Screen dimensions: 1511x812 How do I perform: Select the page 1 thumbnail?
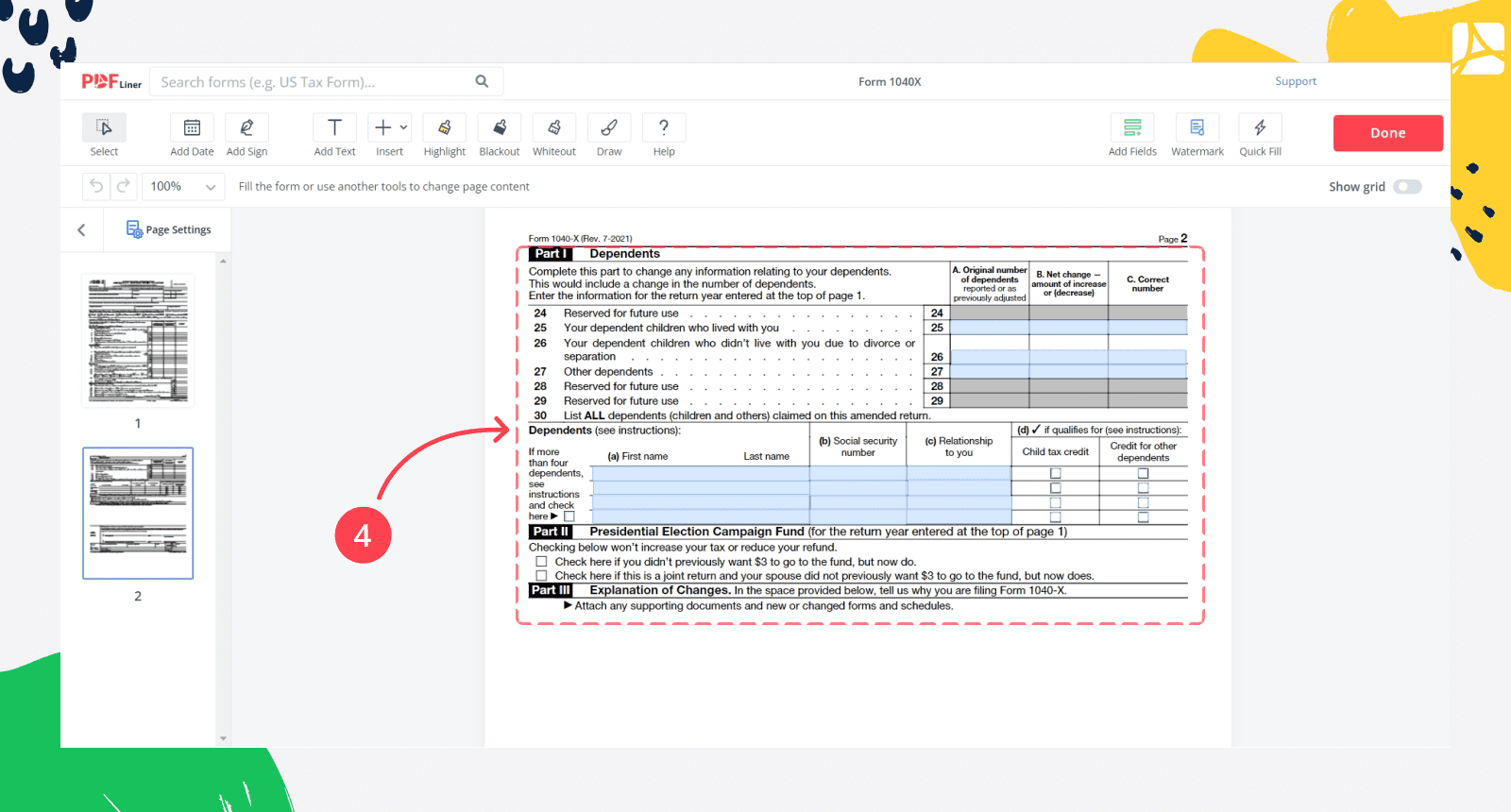tap(138, 341)
